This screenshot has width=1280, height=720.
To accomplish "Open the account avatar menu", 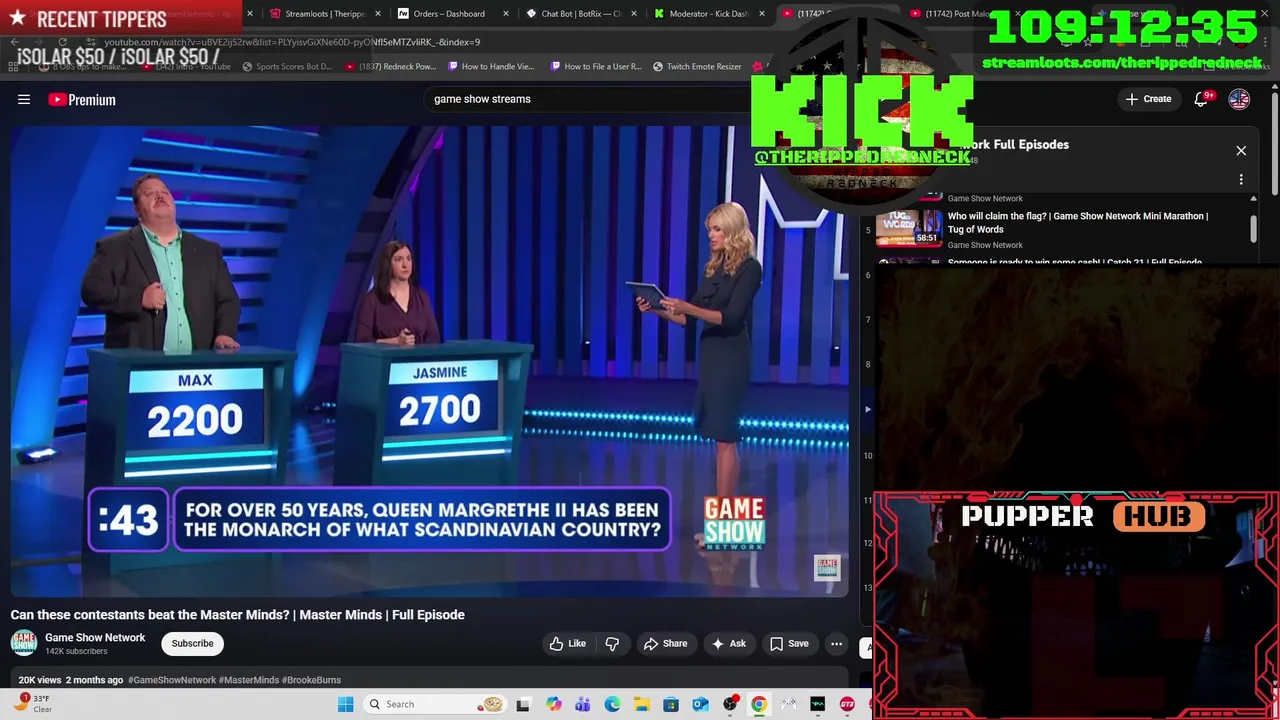I will (x=1239, y=99).
